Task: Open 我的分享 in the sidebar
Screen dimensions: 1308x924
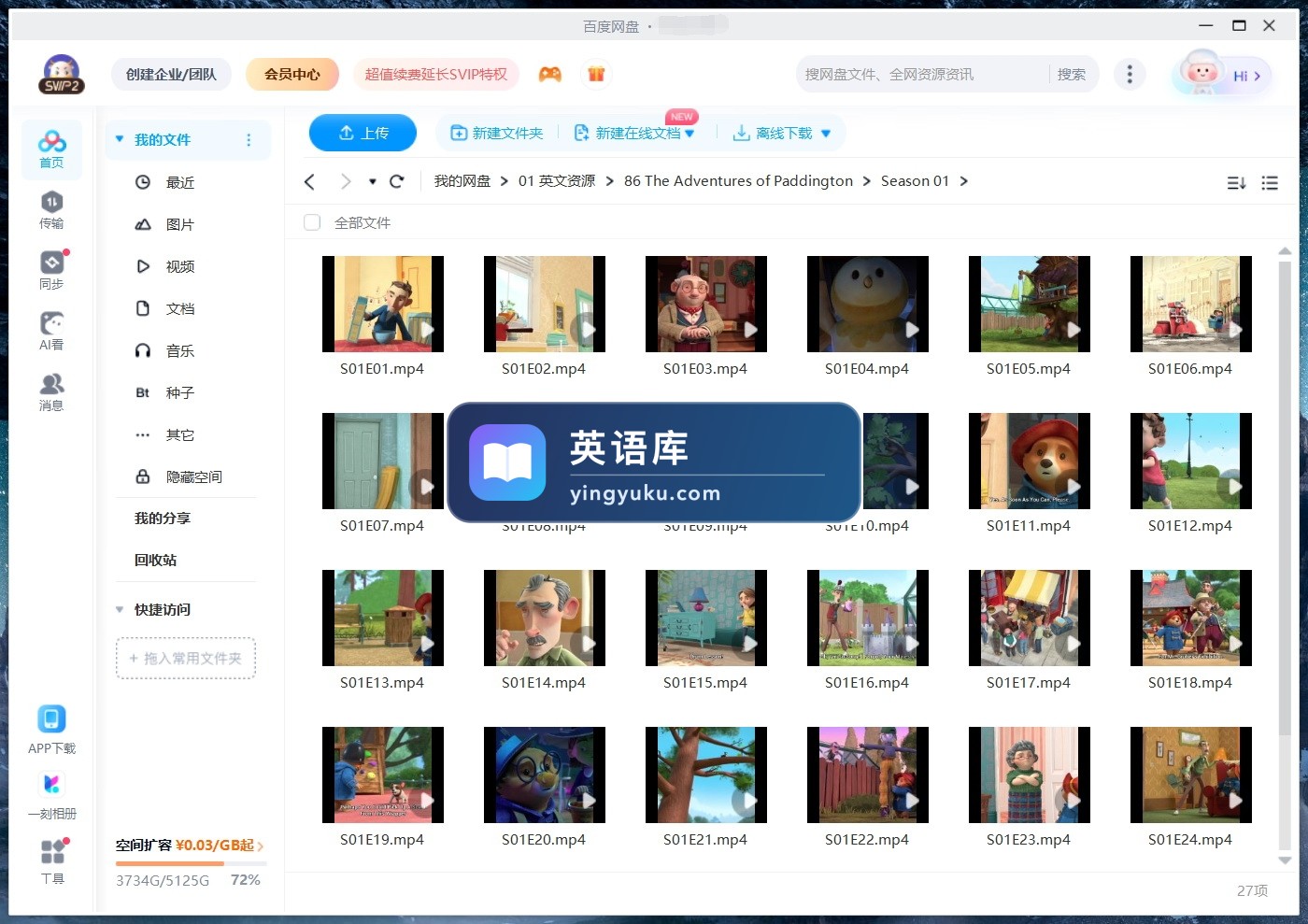Action: (163, 518)
